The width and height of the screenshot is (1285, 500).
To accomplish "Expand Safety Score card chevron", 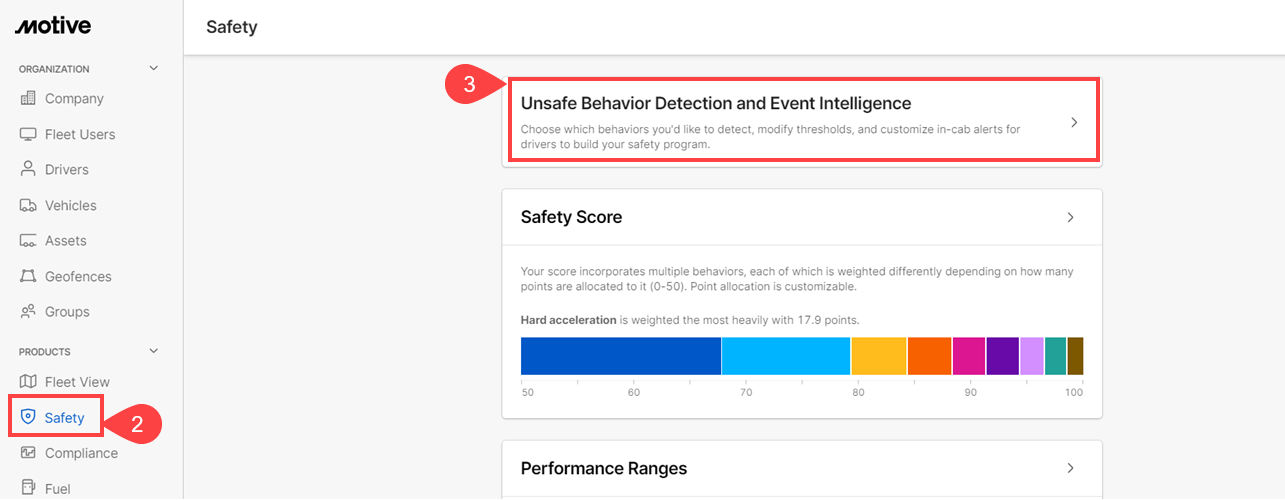I will (1070, 217).
